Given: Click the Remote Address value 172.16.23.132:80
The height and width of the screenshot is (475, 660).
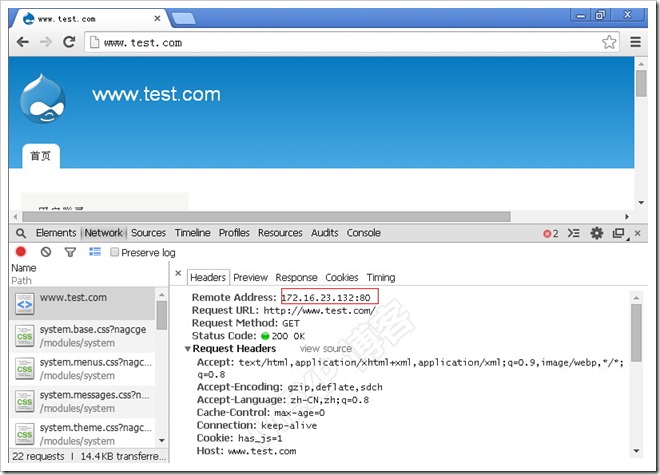Looking at the screenshot, I should tap(326, 297).
